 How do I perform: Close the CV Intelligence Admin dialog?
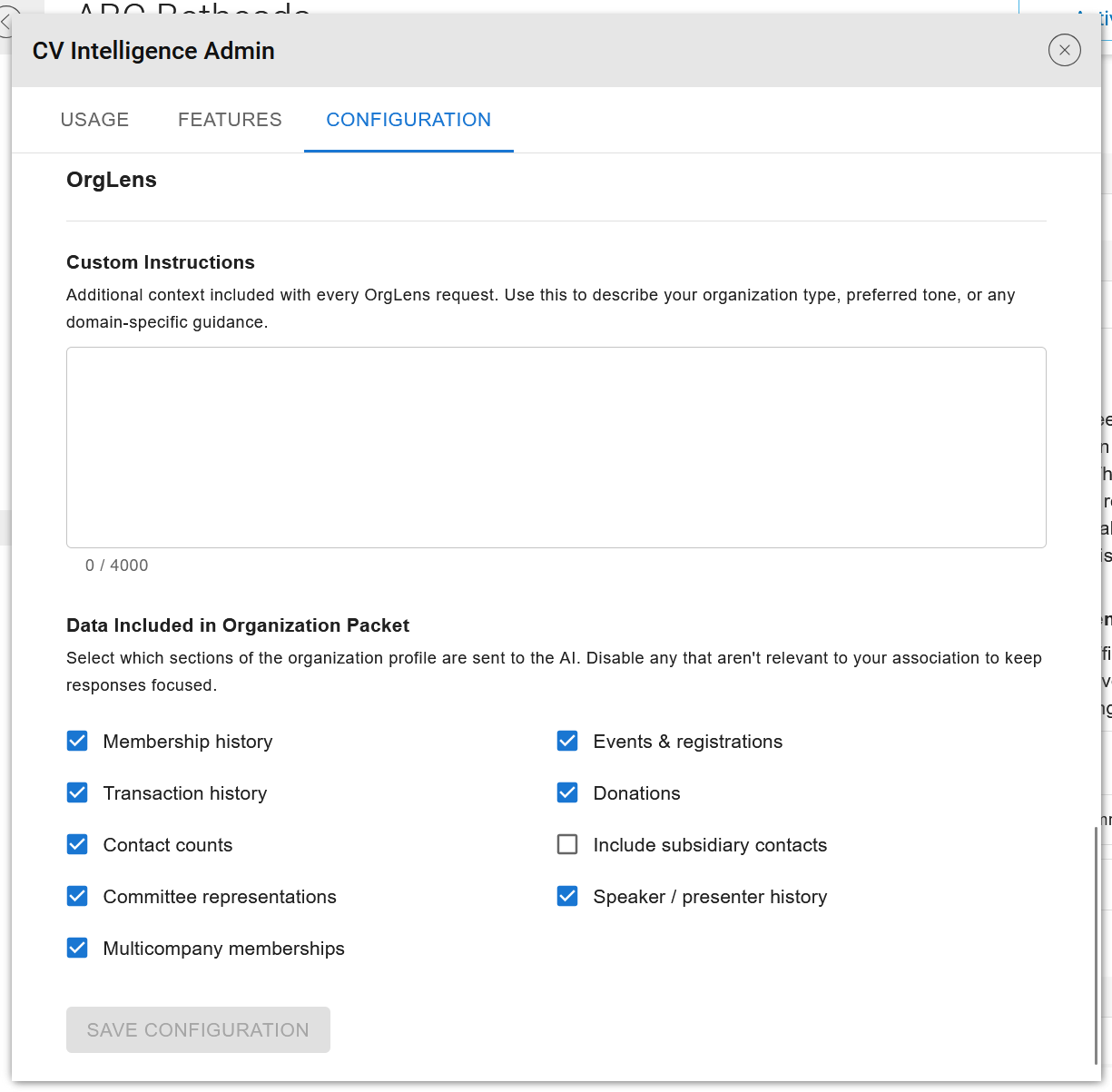1065,50
